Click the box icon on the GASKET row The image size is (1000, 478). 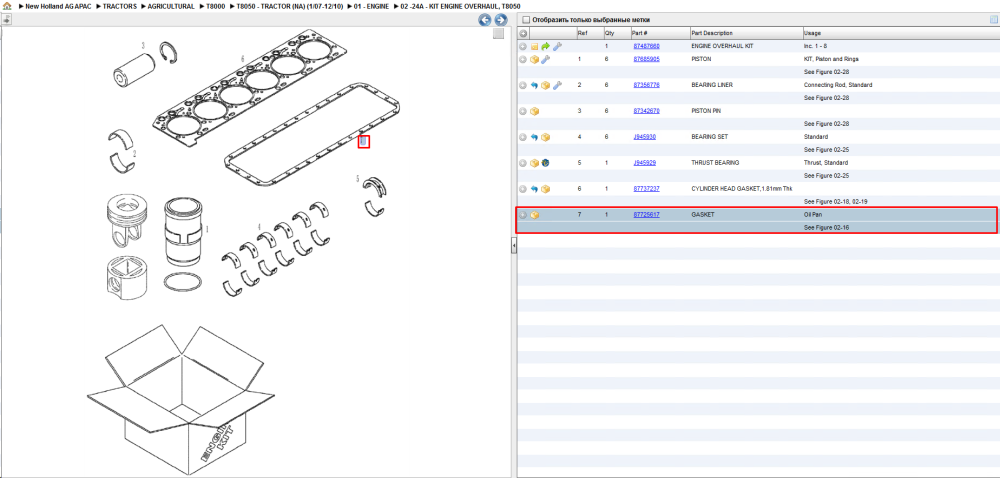tap(534, 215)
